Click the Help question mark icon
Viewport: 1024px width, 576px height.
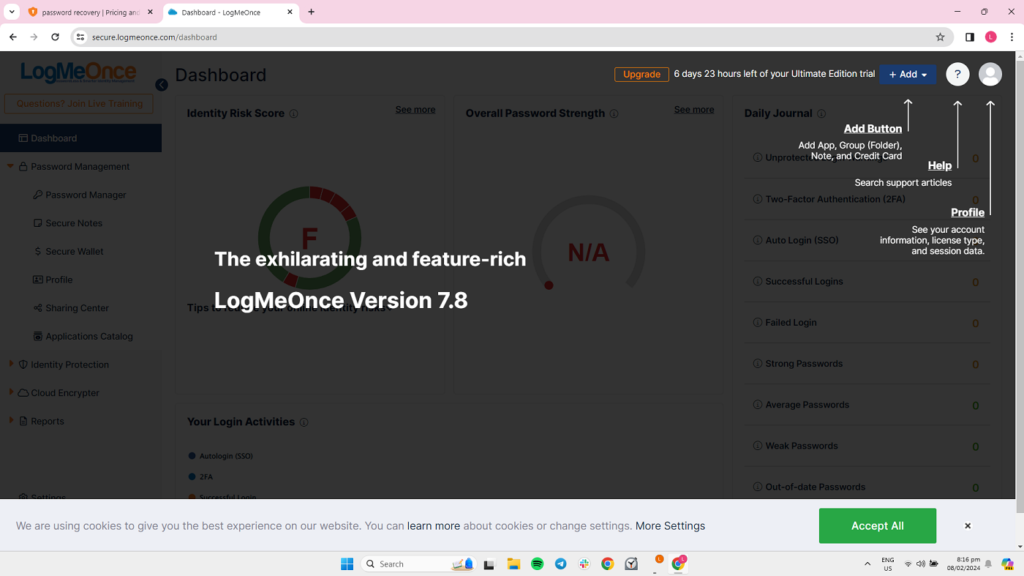coord(957,74)
